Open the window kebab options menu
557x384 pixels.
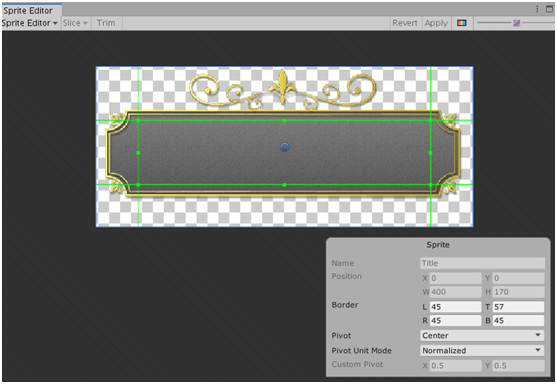537,9
